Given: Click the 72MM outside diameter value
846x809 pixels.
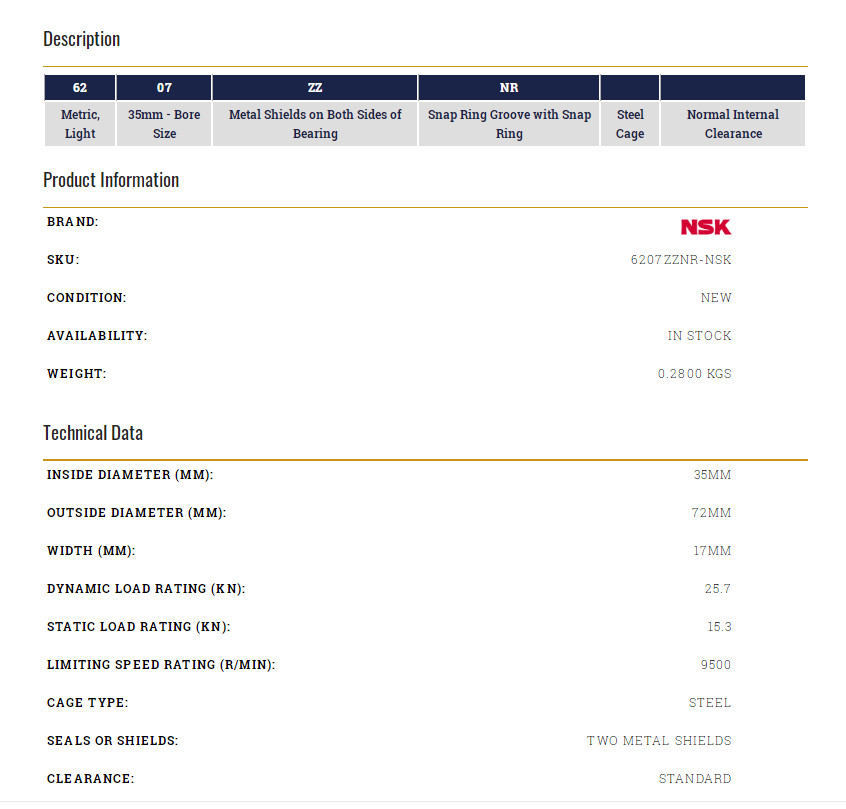Looking at the screenshot, I should click(x=712, y=513).
